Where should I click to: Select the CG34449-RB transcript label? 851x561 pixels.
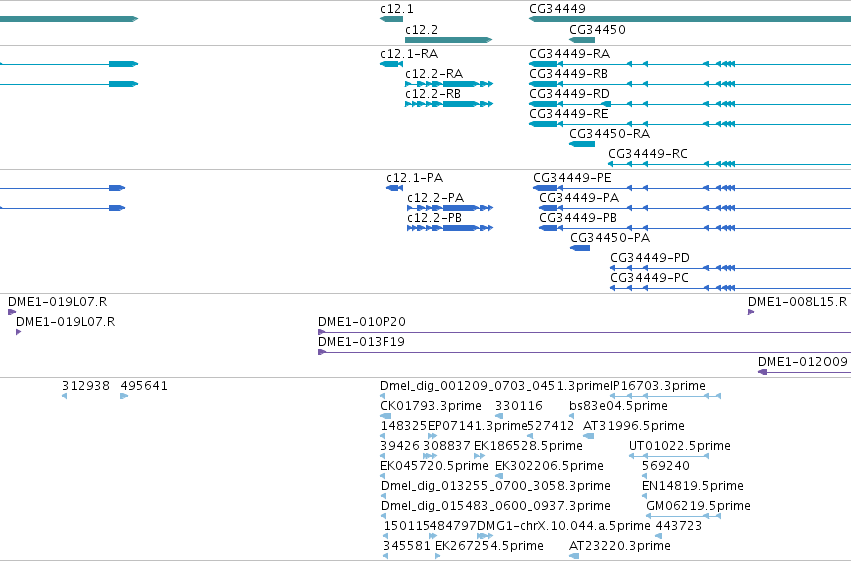[568, 74]
